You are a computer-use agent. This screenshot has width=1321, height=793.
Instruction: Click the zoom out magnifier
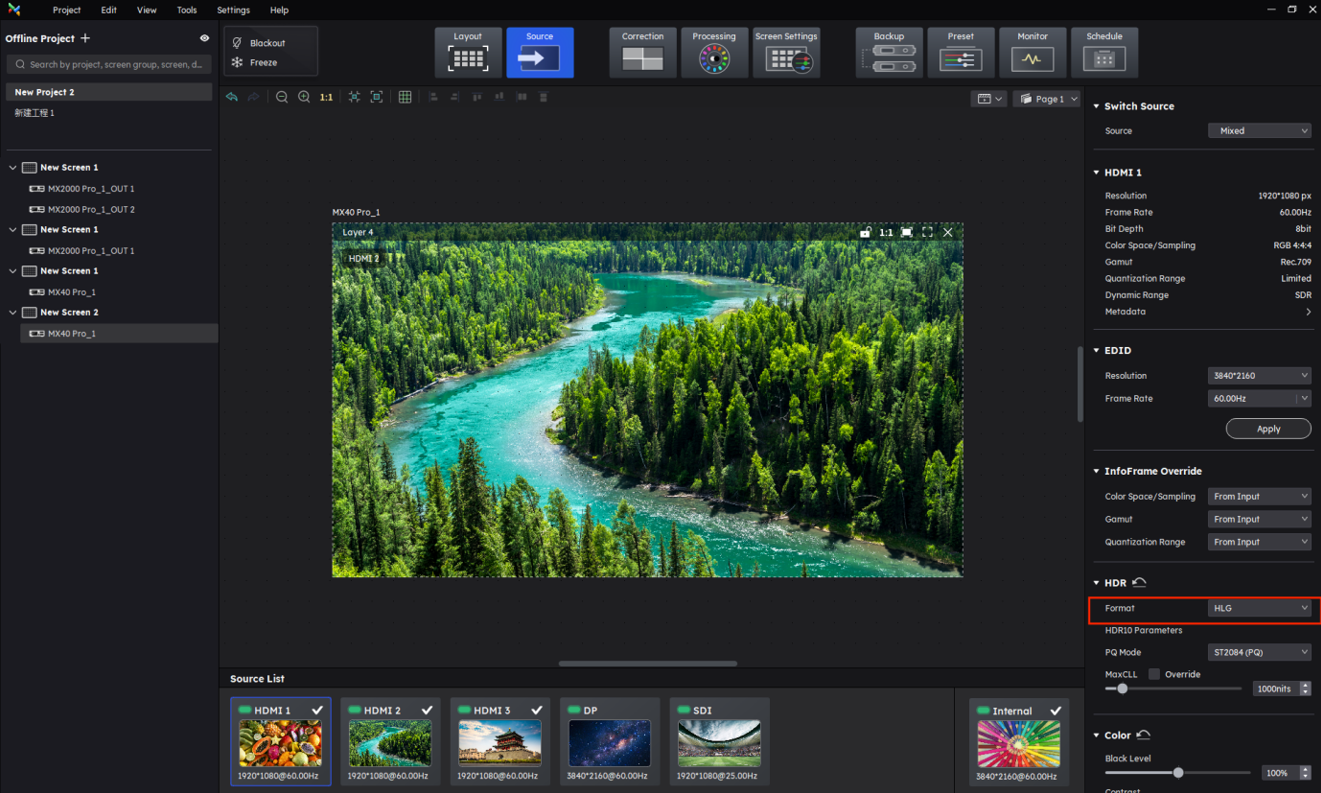(x=282, y=97)
